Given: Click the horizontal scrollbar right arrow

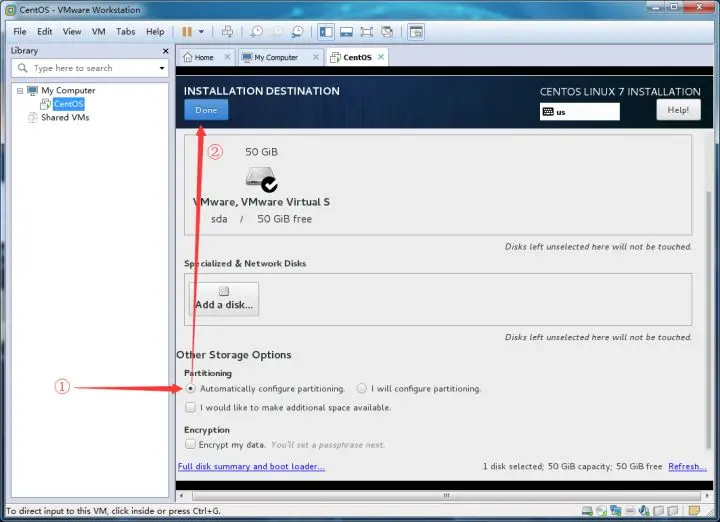Looking at the screenshot, I should click(x=706, y=496).
